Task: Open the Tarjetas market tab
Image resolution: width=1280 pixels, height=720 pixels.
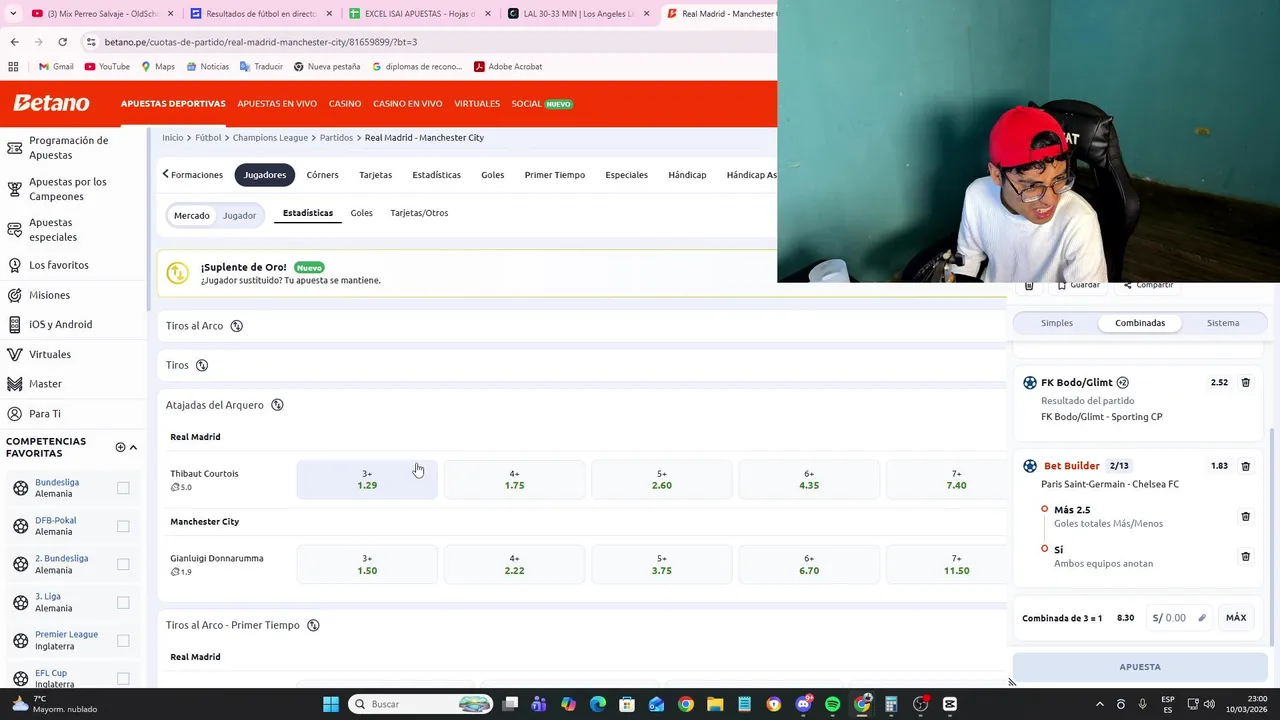Action: click(x=376, y=175)
